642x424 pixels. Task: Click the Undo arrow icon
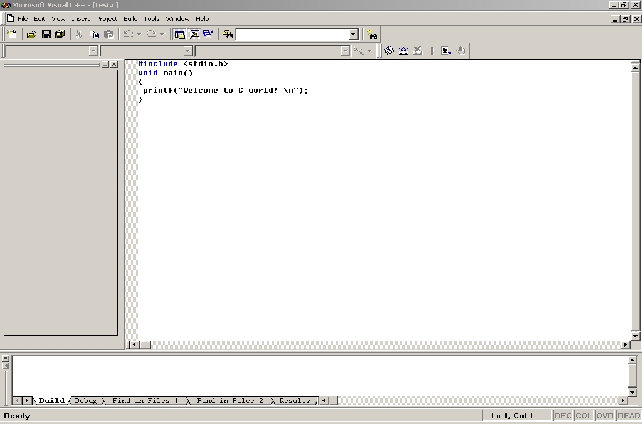click(128, 34)
